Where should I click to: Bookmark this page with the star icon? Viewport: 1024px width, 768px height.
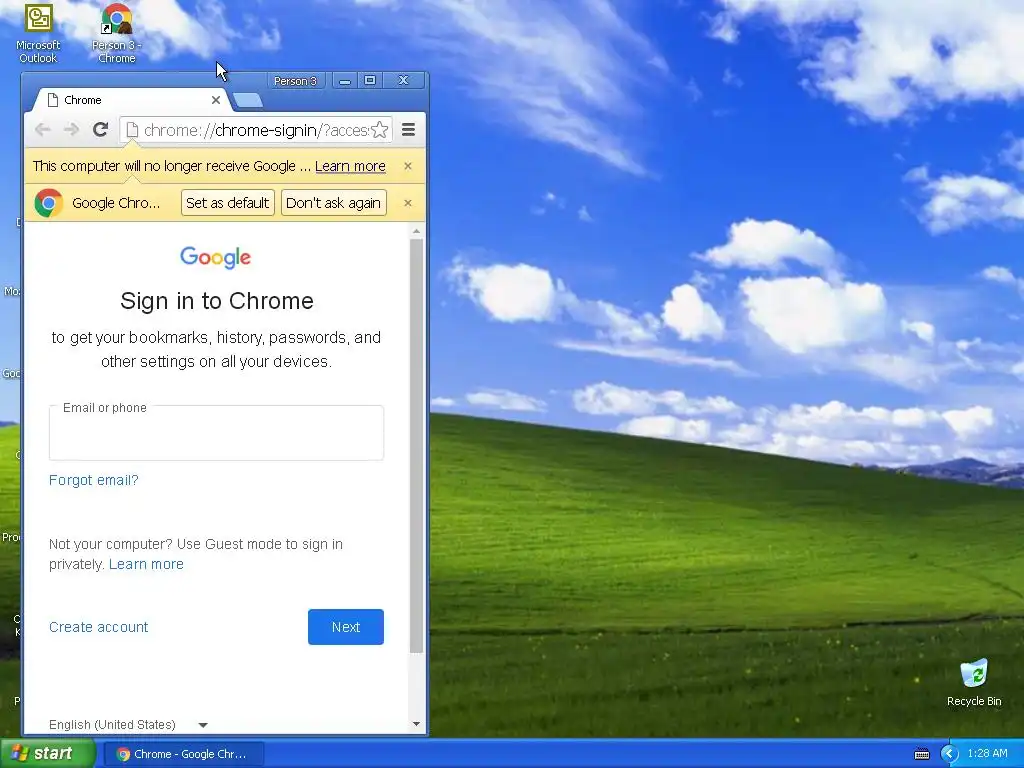(379, 130)
